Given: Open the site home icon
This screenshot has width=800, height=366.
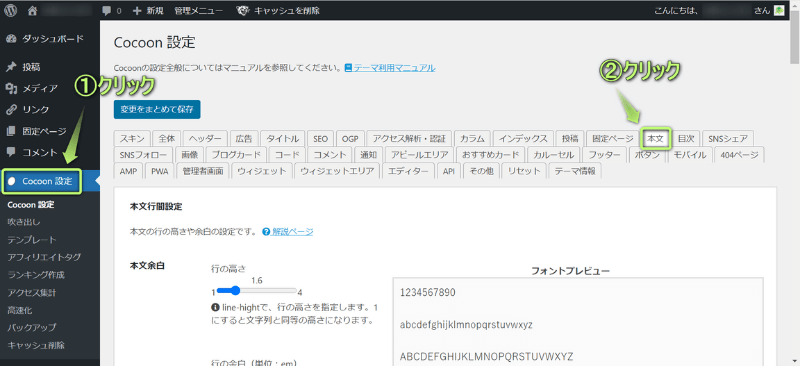Looking at the screenshot, I should [x=33, y=10].
